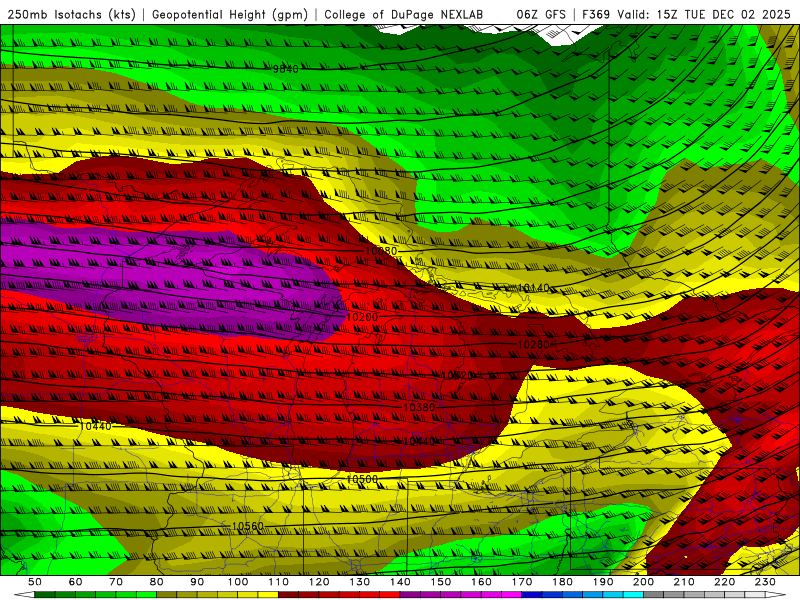Click the bright cyan swatch before 200
800x600 pixels.
633,595
